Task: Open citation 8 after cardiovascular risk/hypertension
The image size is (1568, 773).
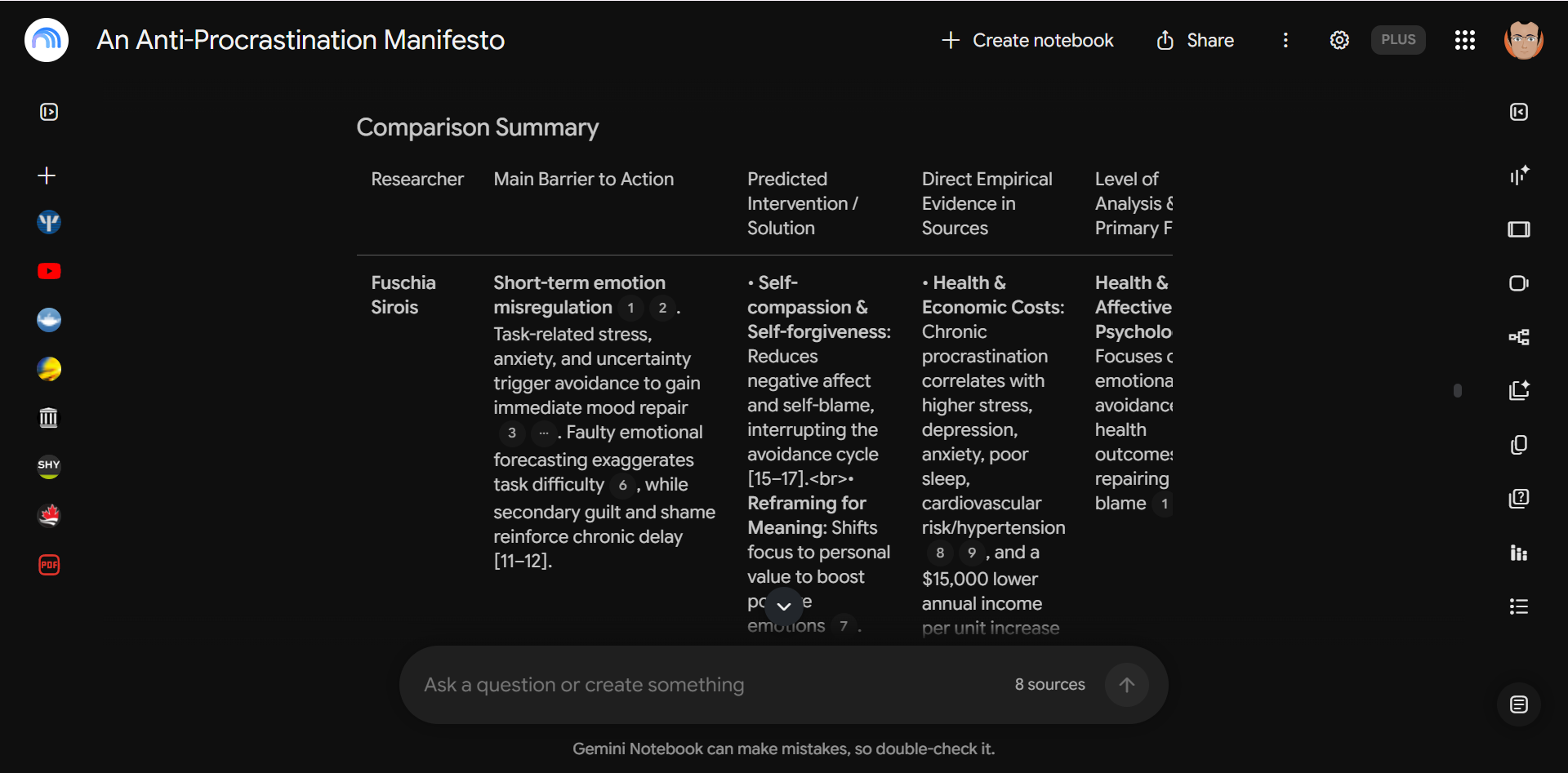Action: point(940,553)
